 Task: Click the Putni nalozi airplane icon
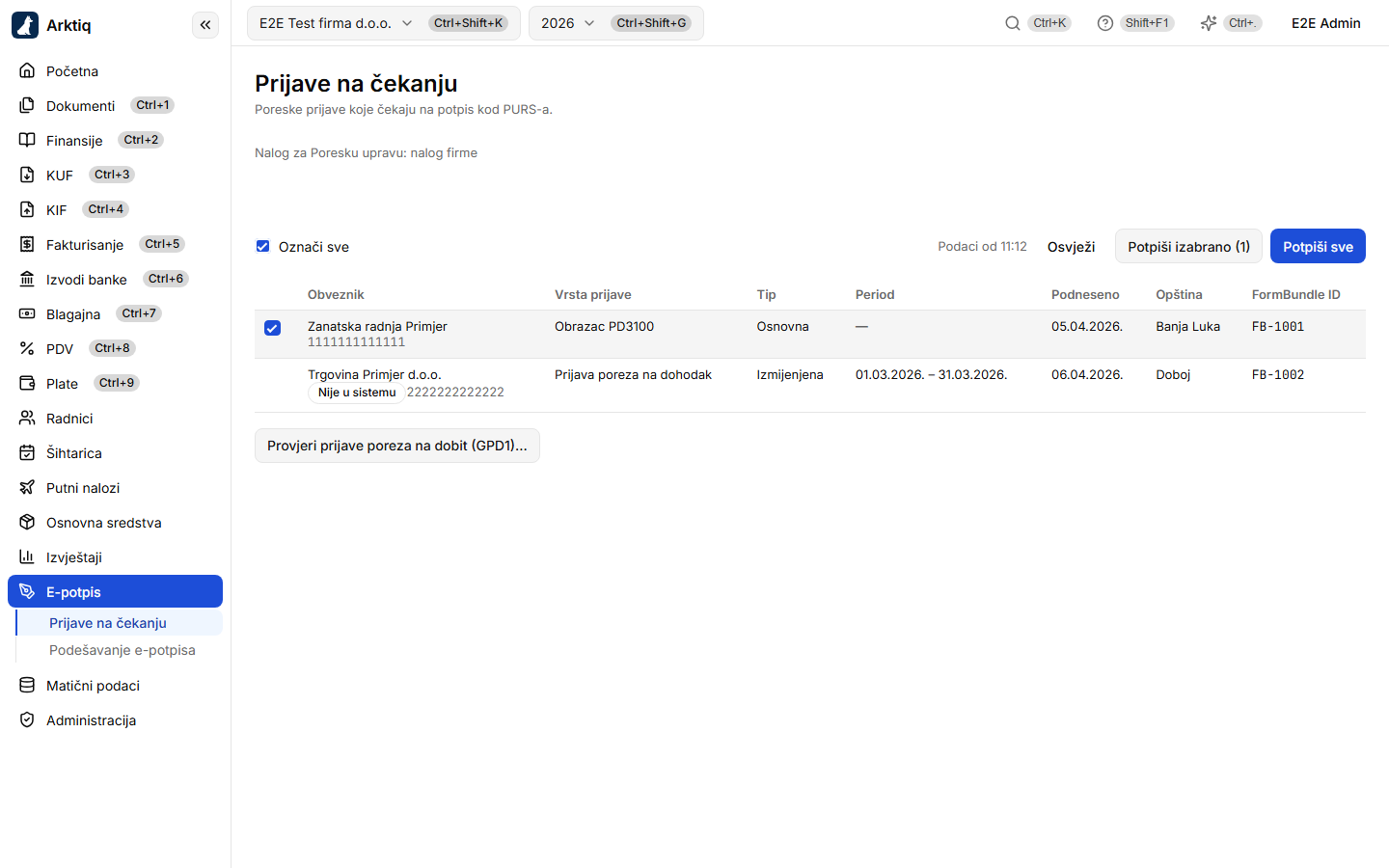(27, 487)
